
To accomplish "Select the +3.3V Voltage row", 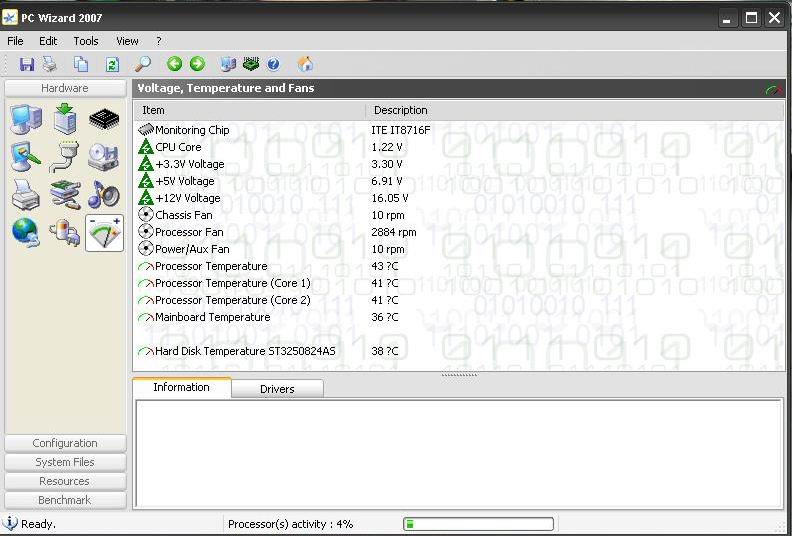I will click(459, 164).
